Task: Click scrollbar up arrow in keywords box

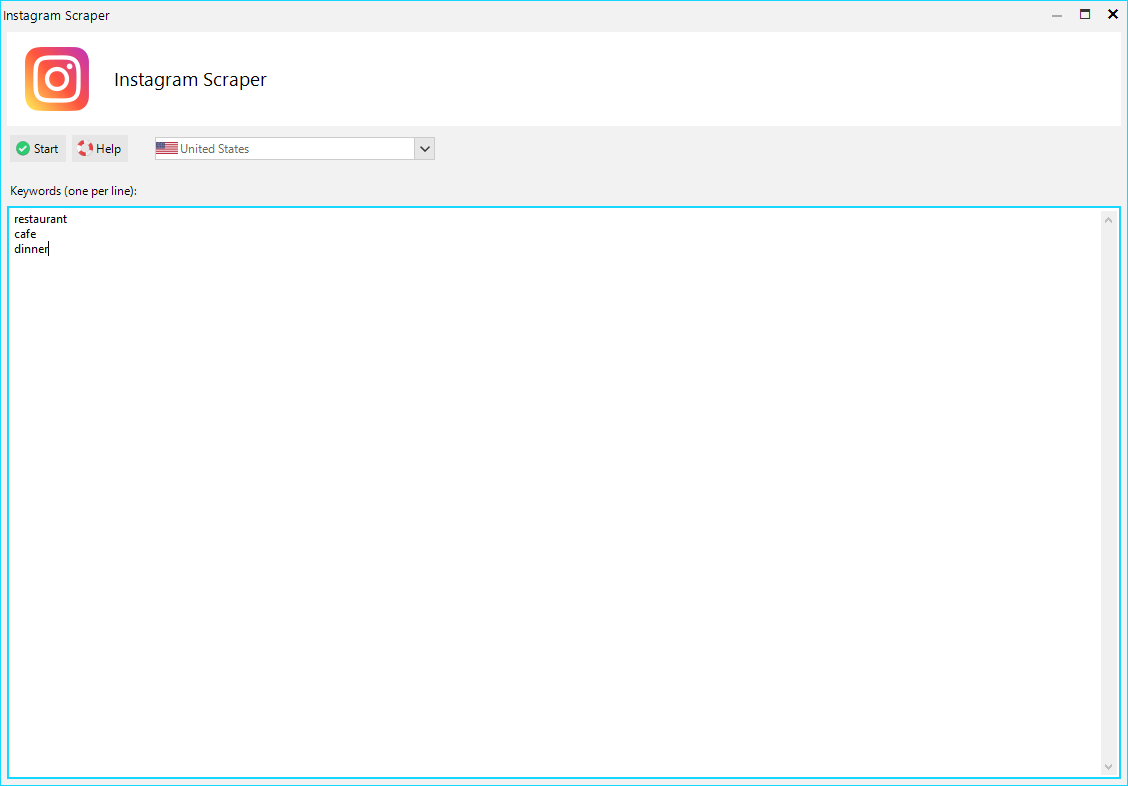Action: [x=1108, y=220]
